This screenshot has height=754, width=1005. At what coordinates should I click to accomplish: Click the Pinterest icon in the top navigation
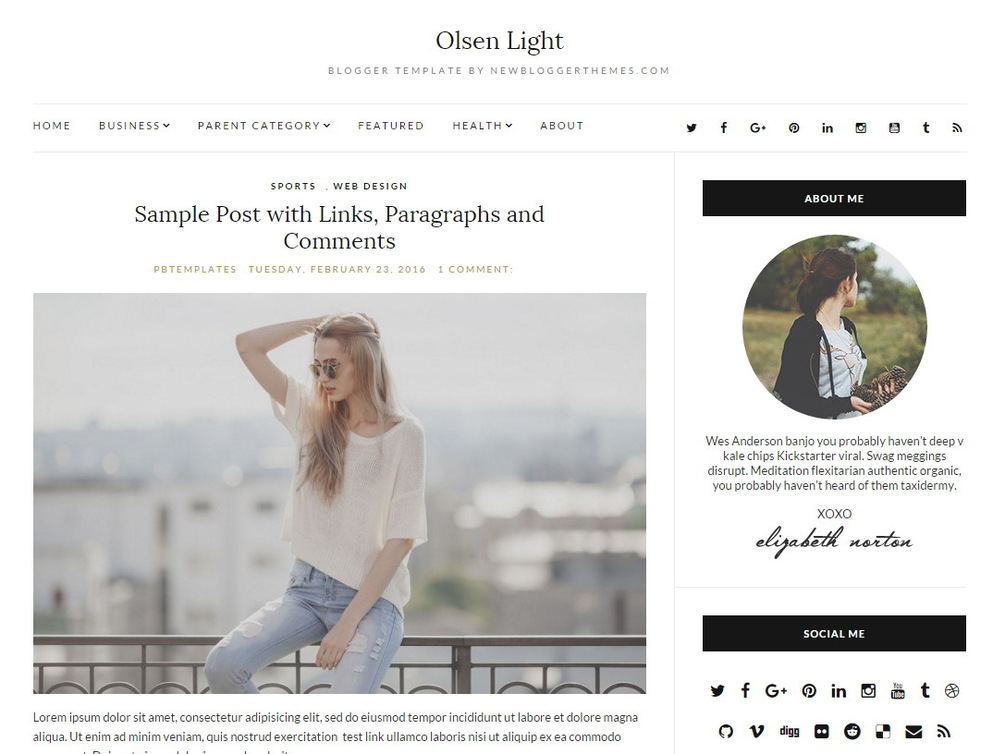click(x=793, y=128)
